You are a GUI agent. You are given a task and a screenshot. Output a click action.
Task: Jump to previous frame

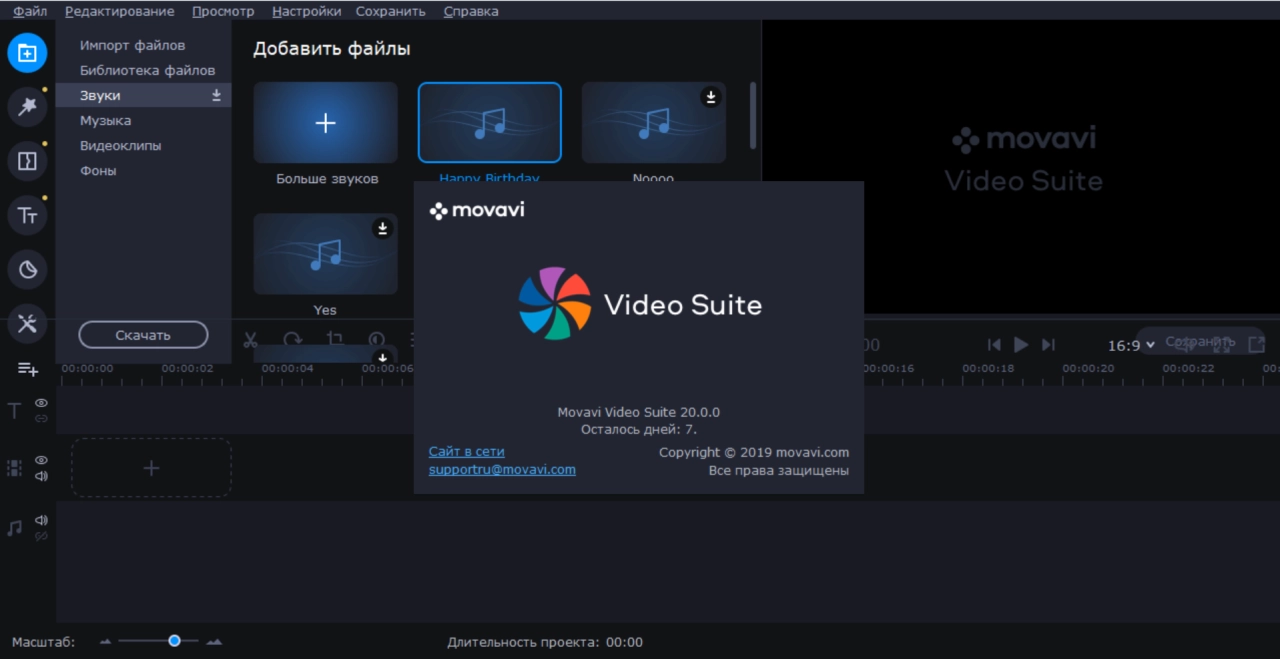994,345
